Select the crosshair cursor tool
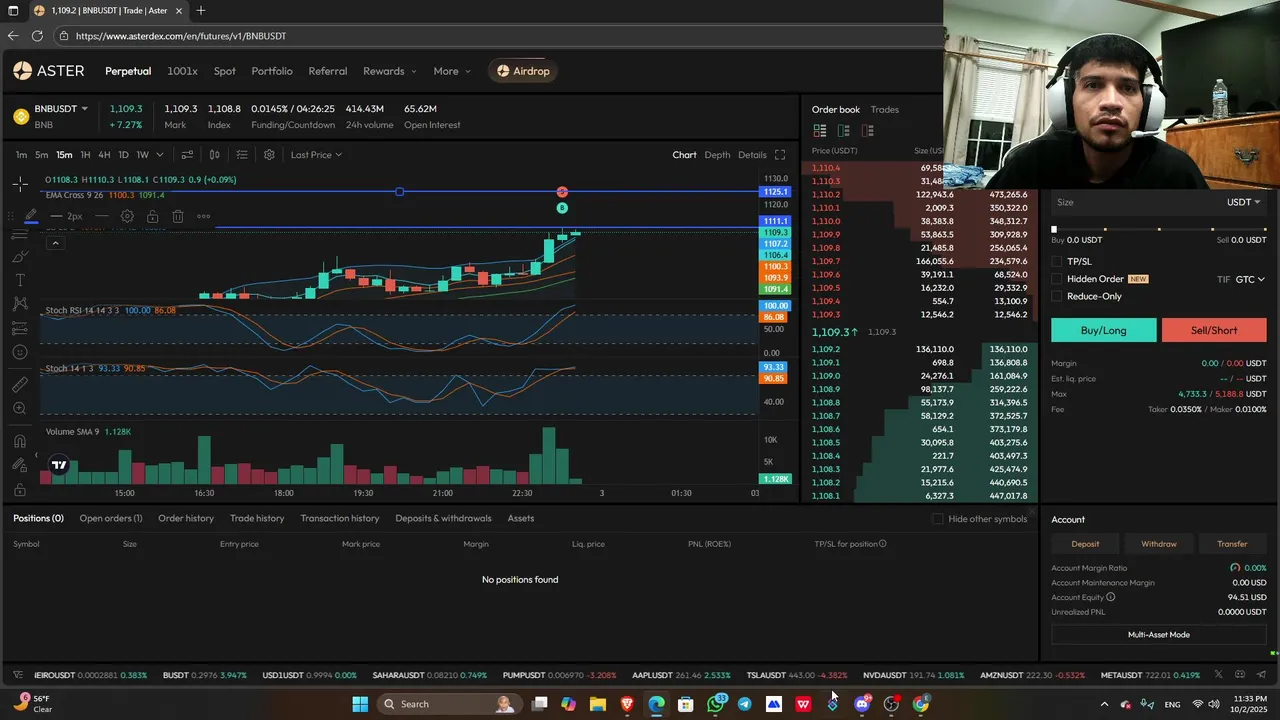The image size is (1280, 720). 20,185
